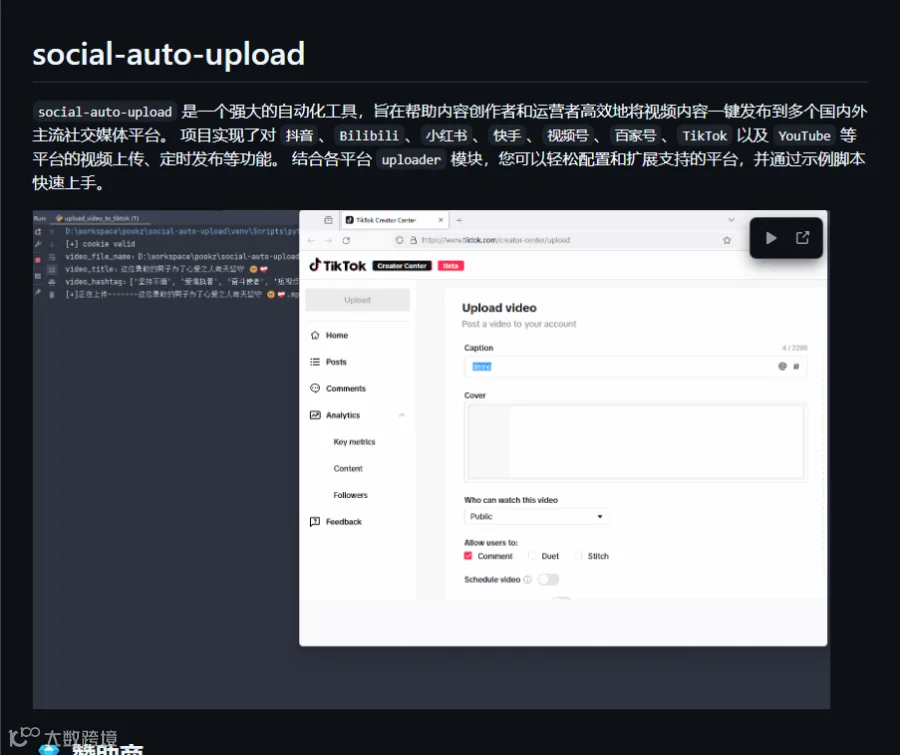Click the Creator Center badge
Image resolution: width=900 pixels, height=755 pixels.
pyautogui.click(x=402, y=266)
